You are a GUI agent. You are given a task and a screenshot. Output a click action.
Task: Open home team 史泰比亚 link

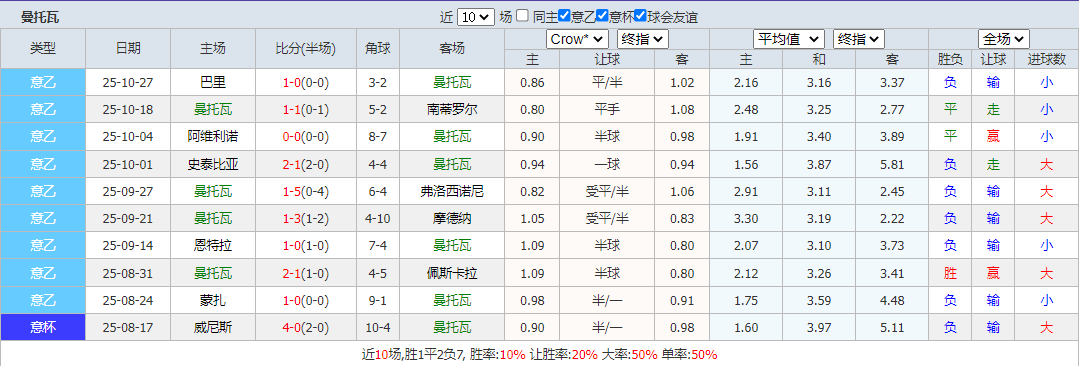213,164
